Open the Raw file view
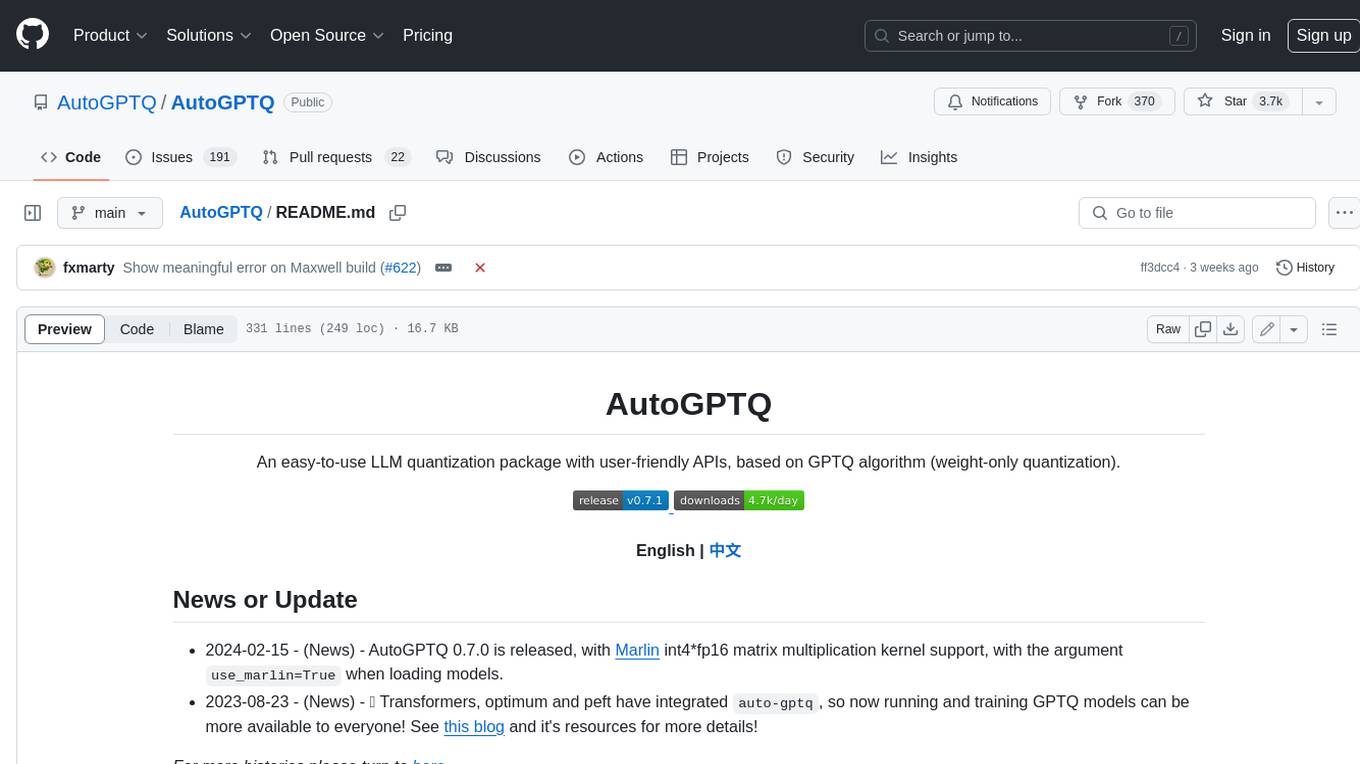 tap(1168, 329)
